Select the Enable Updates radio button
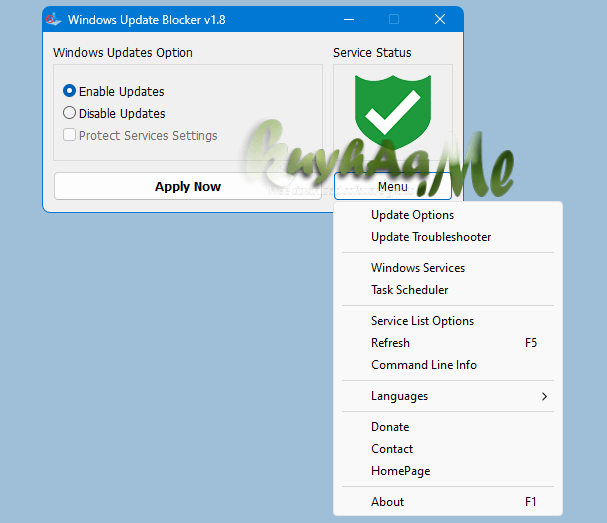This screenshot has height=523, width=607. click(x=69, y=91)
